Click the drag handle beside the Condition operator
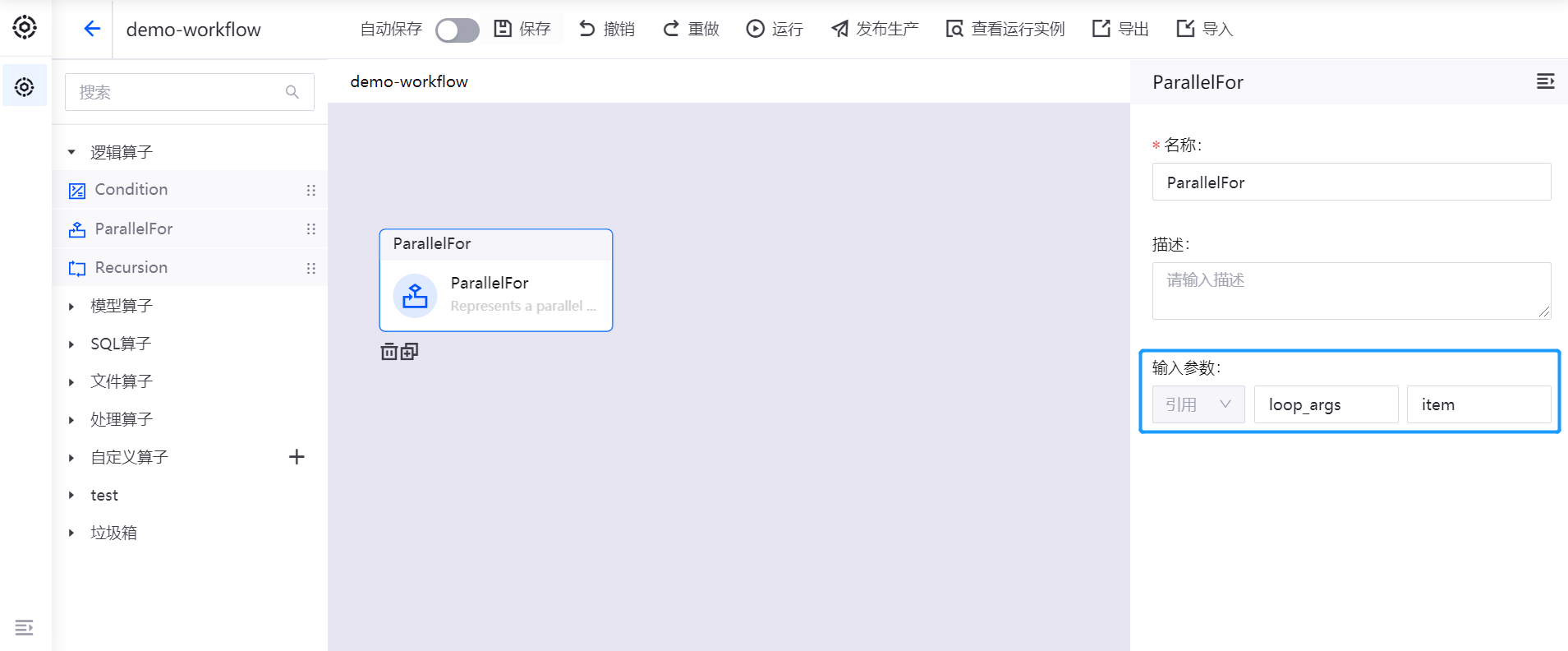Viewport: 1568px width, 651px height. click(x=310, y=190)
